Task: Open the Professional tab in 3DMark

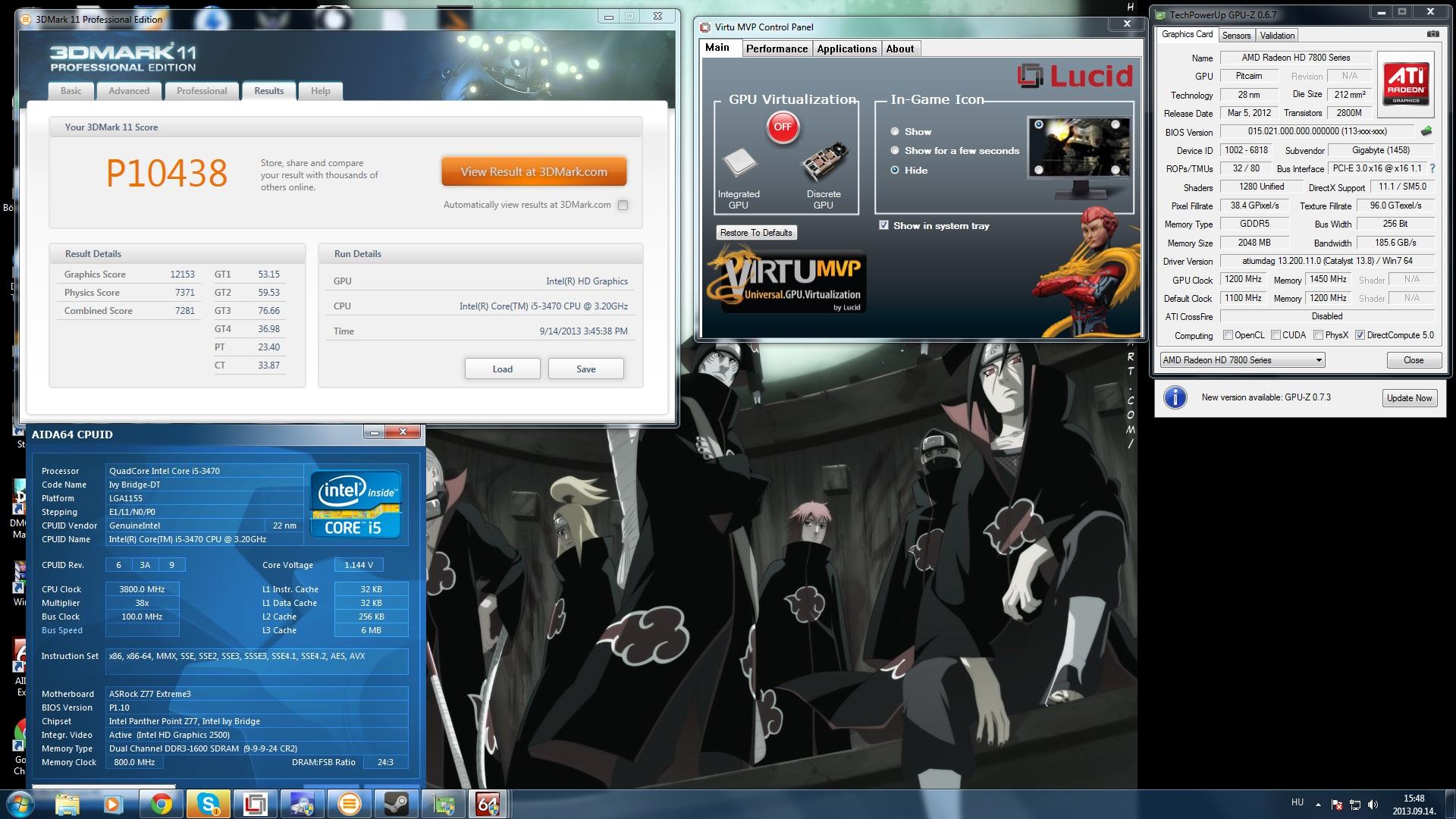Action: point(202,91)
